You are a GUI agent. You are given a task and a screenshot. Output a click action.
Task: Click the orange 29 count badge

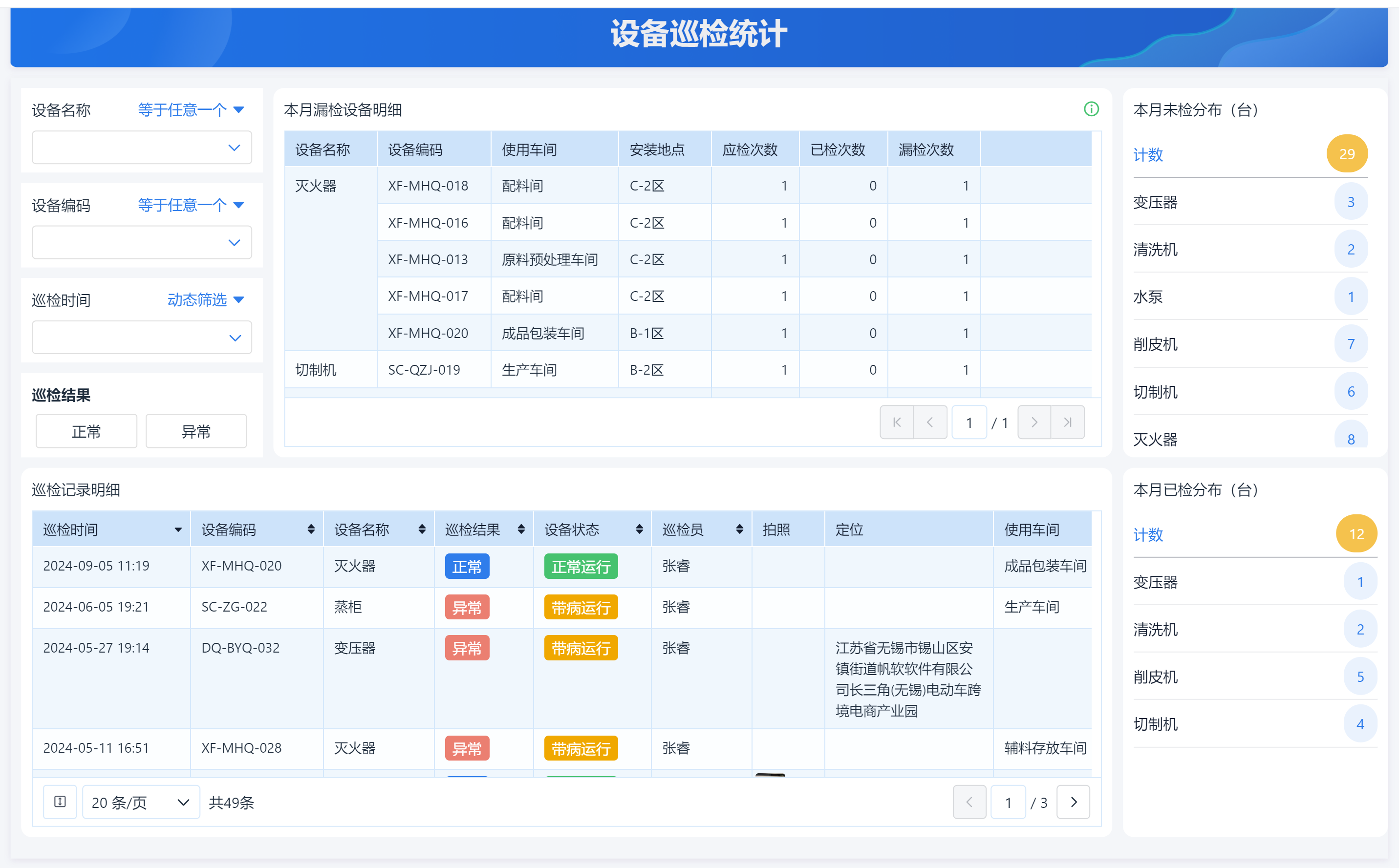1346,154
